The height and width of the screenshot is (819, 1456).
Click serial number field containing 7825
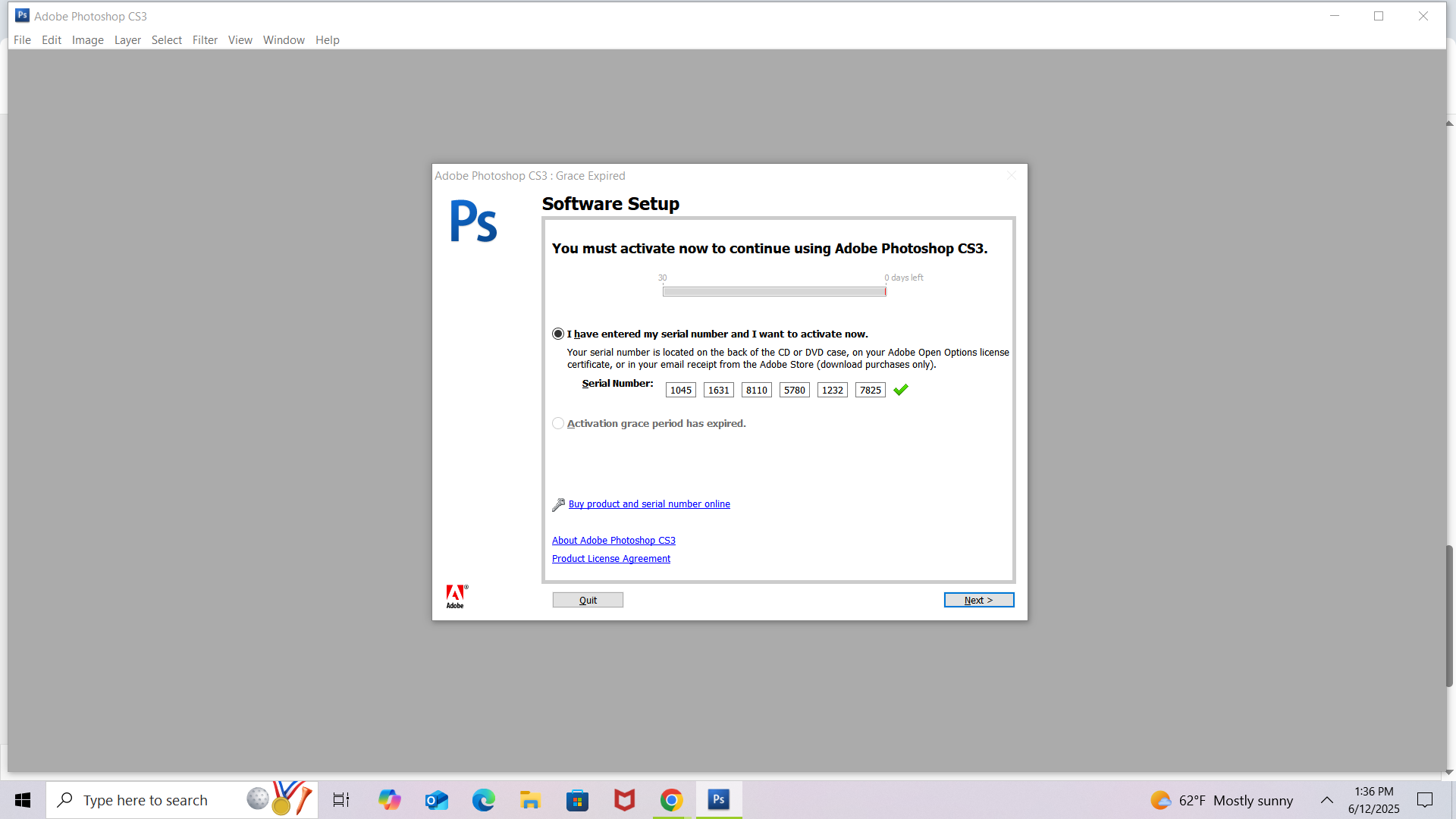click(871, 390)
